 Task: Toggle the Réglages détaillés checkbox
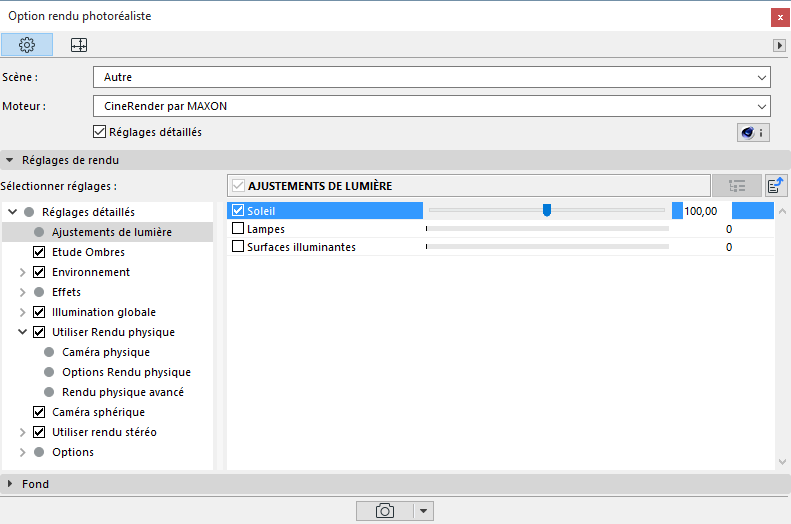99,132
